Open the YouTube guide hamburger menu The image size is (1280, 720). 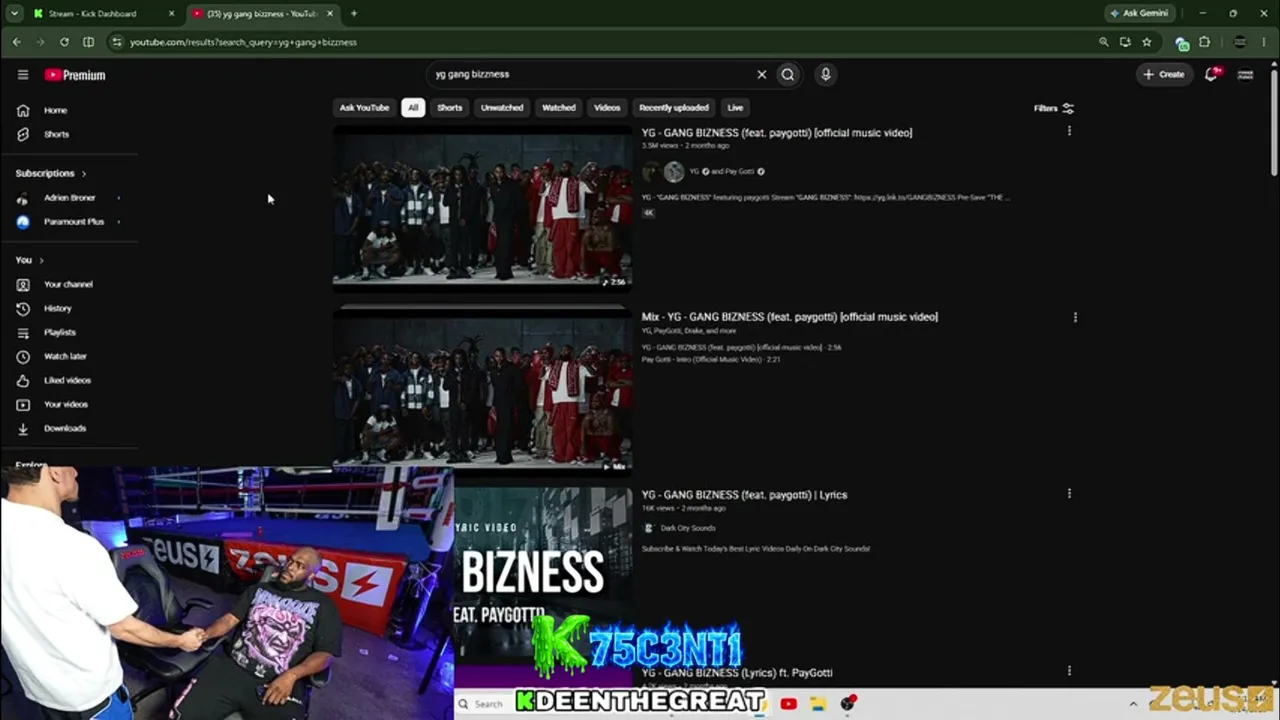23,75
